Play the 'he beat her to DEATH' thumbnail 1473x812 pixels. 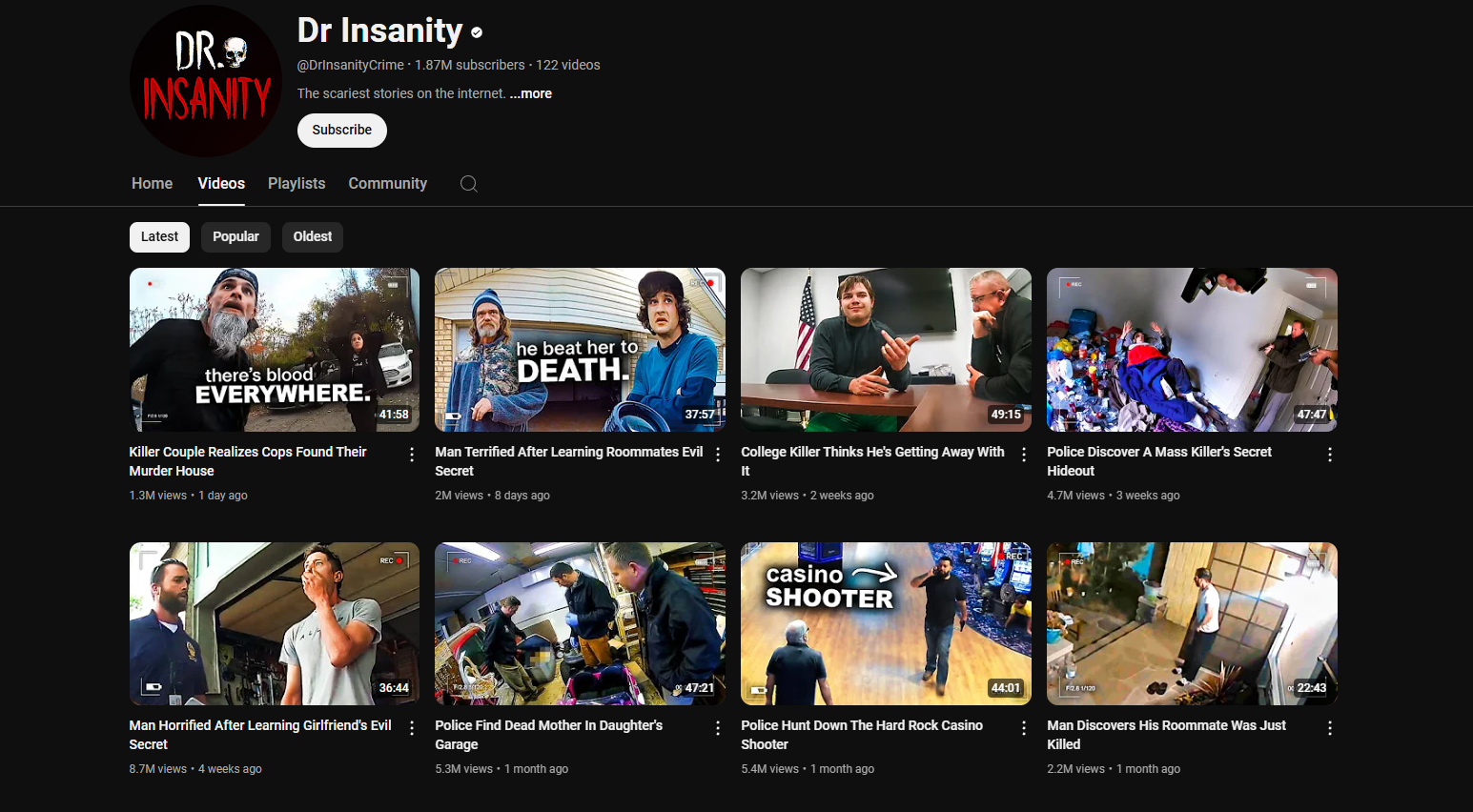pos(580,350)
